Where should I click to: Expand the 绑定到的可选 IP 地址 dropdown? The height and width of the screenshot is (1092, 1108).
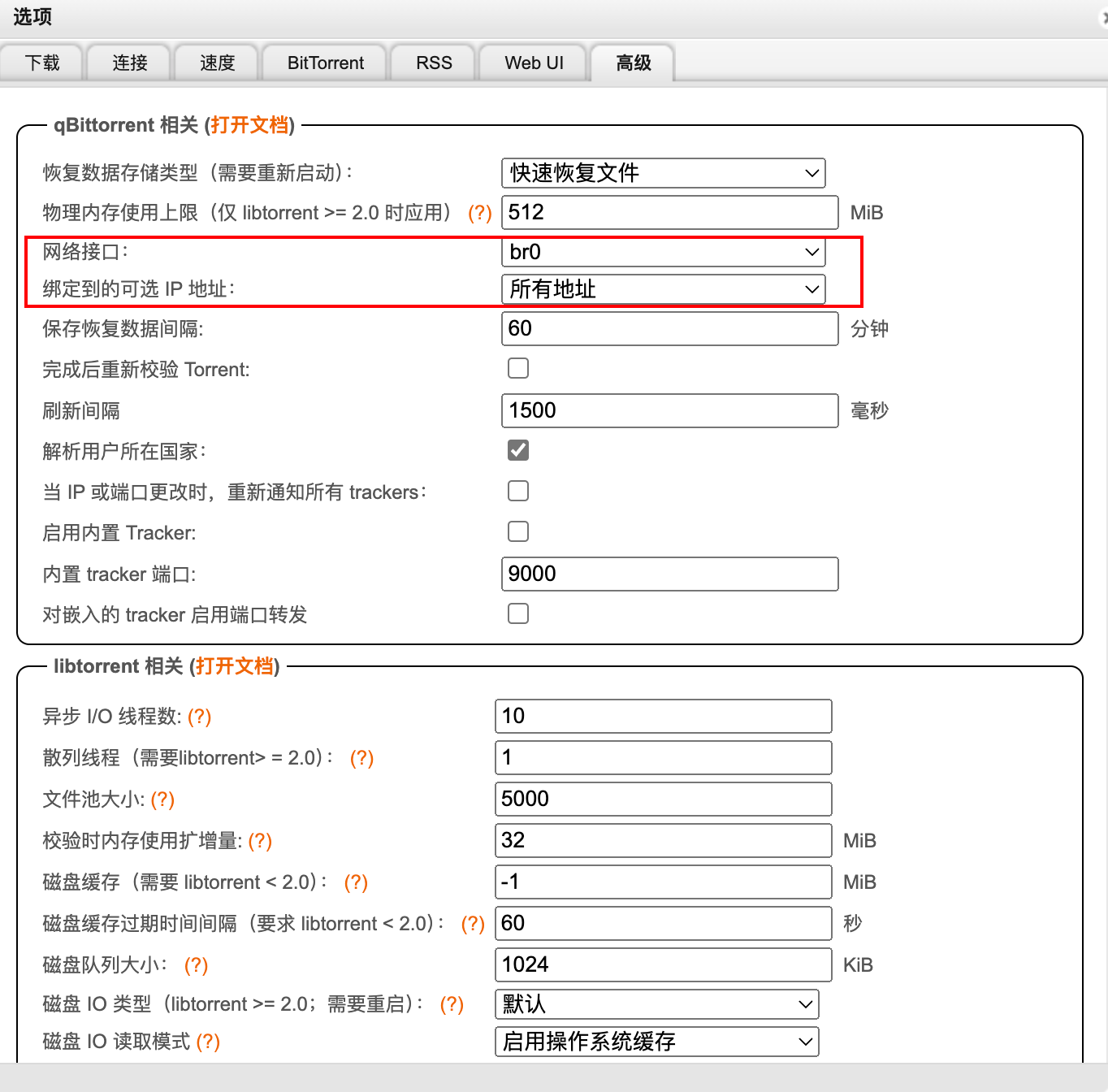point(663,289)
